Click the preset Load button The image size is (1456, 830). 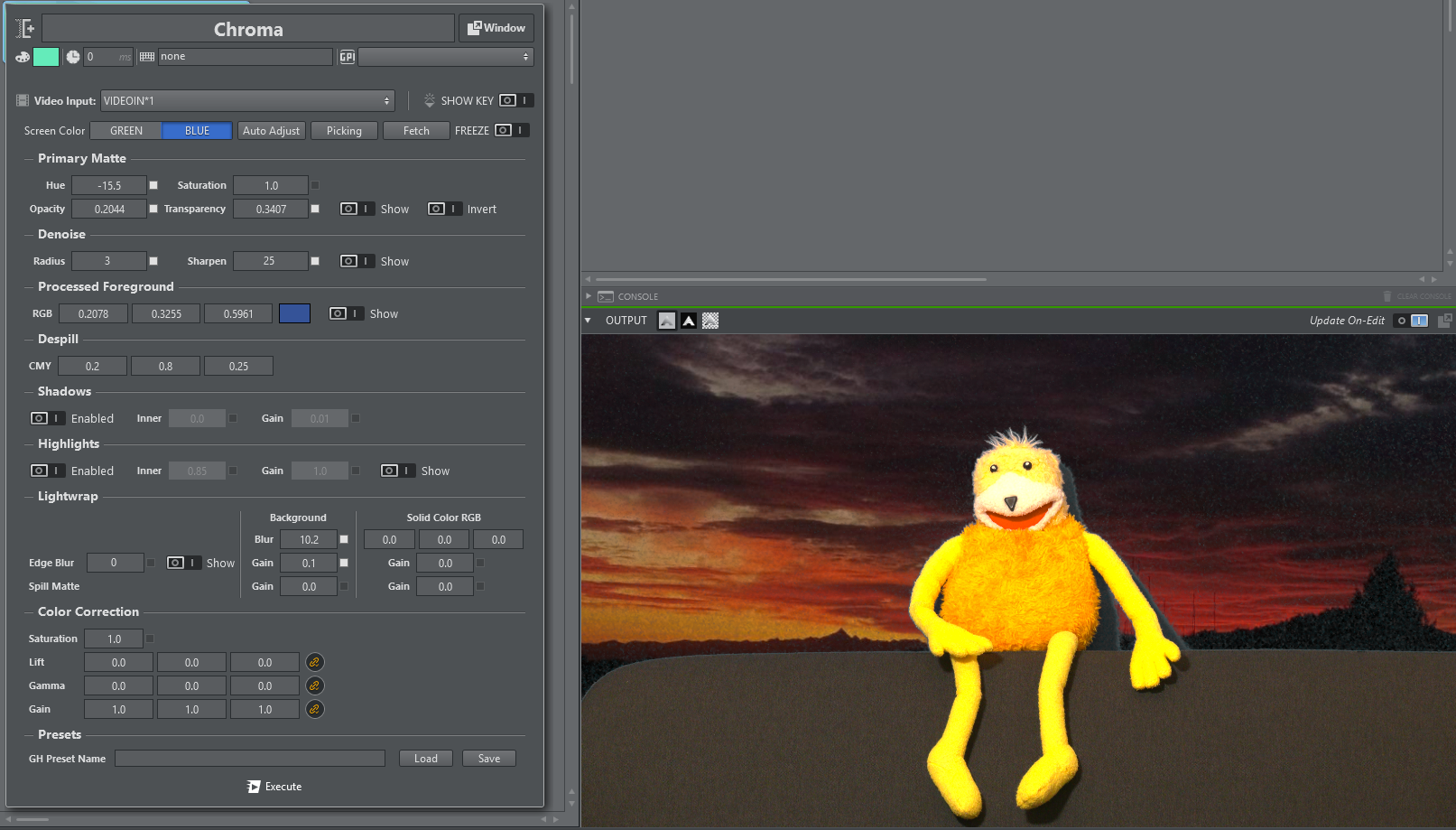click(x=426, y=759)
